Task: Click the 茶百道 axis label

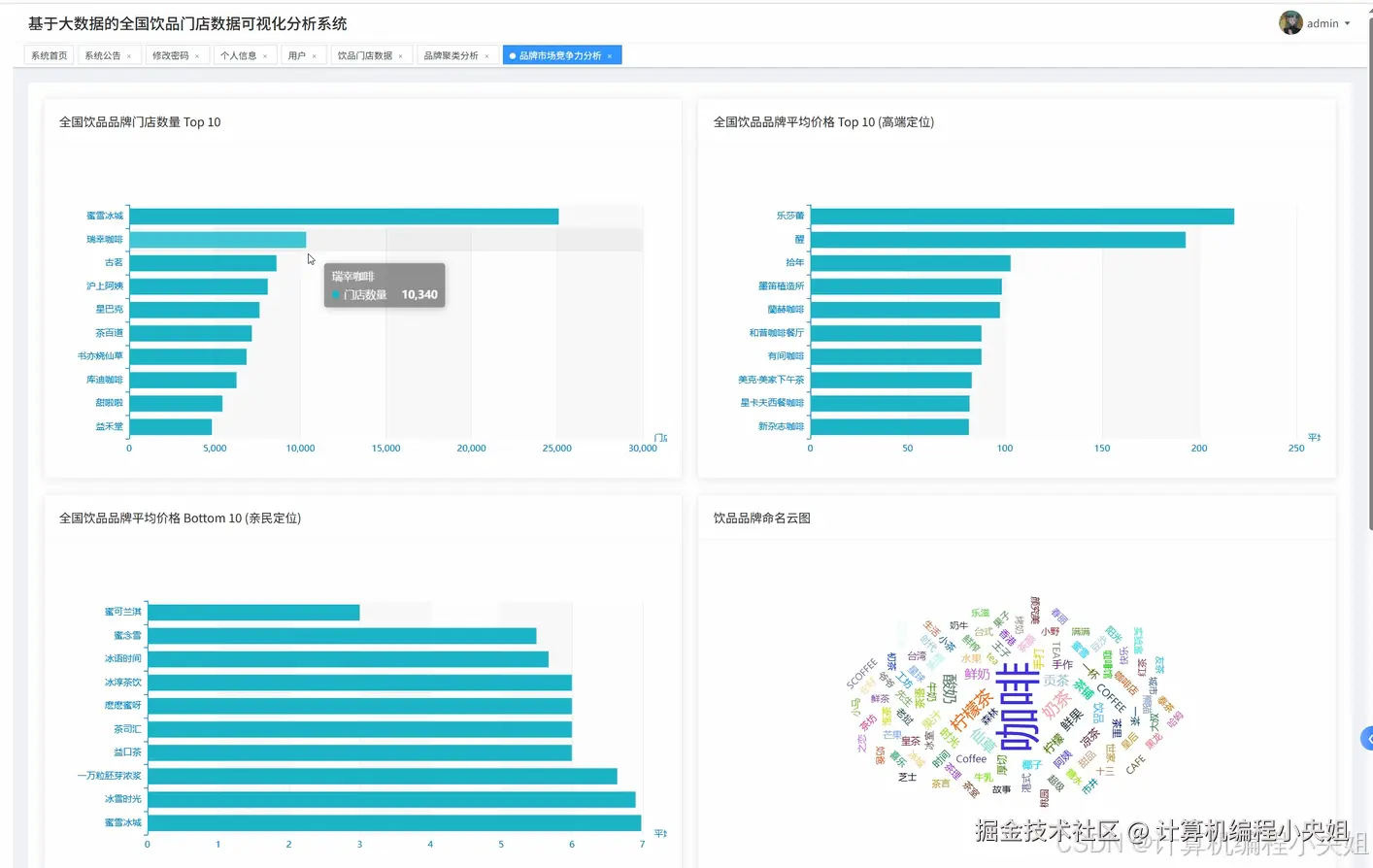Action: point(109,333)
